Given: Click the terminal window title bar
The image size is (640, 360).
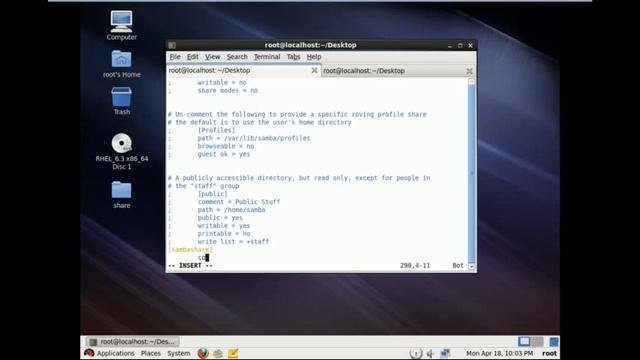Looking at the screenshot, I should (x=310, y=45).
